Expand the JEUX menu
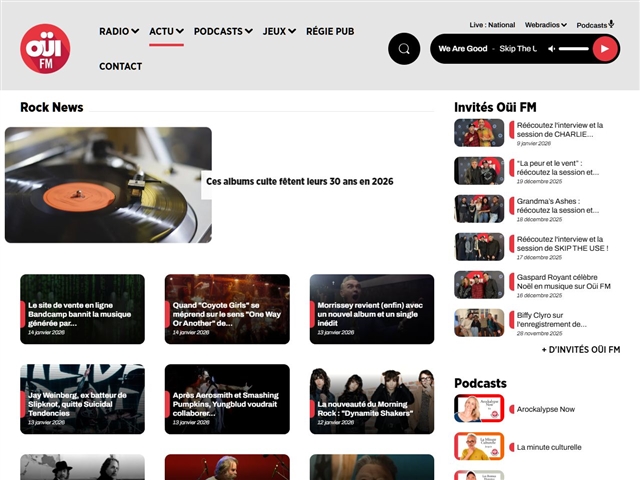This screenshot has width=640, height=480. 279,31
